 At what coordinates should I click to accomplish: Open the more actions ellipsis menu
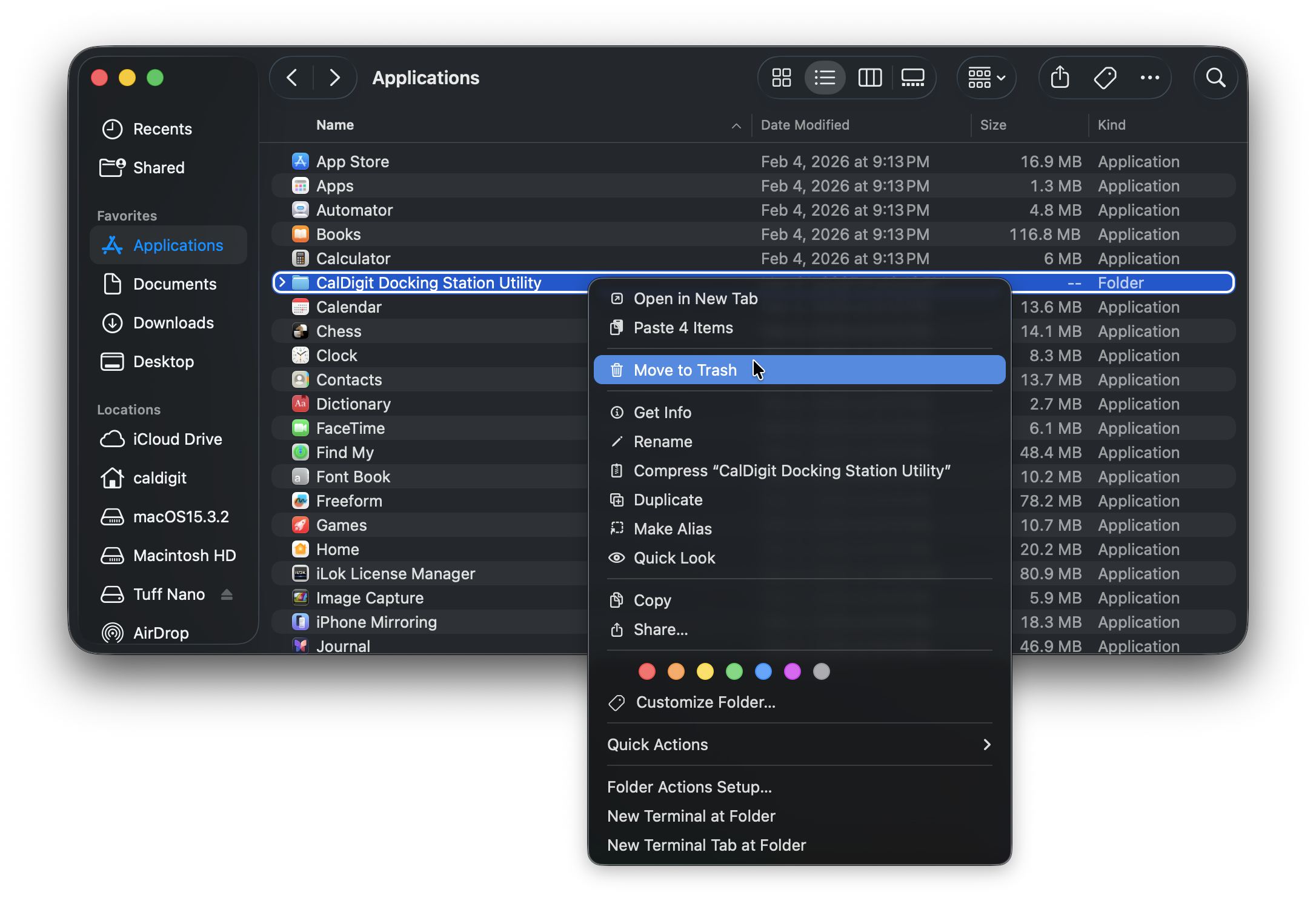1150,78
